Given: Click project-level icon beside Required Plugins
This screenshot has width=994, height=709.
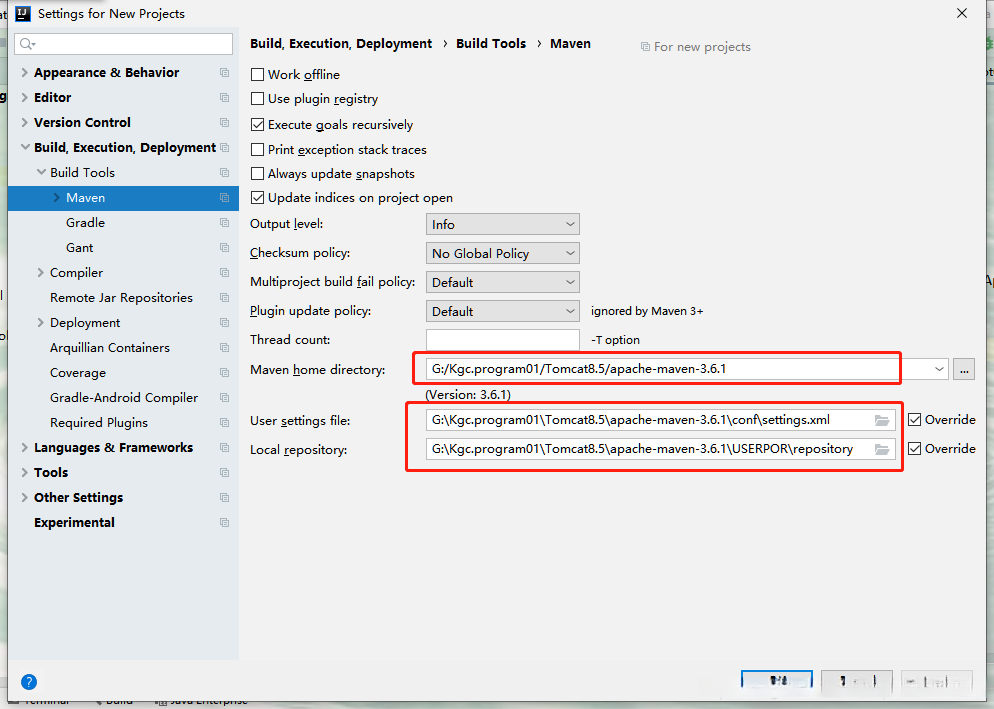Looking at the screenshot, I should pyautogui.click(x=224, y=422).
